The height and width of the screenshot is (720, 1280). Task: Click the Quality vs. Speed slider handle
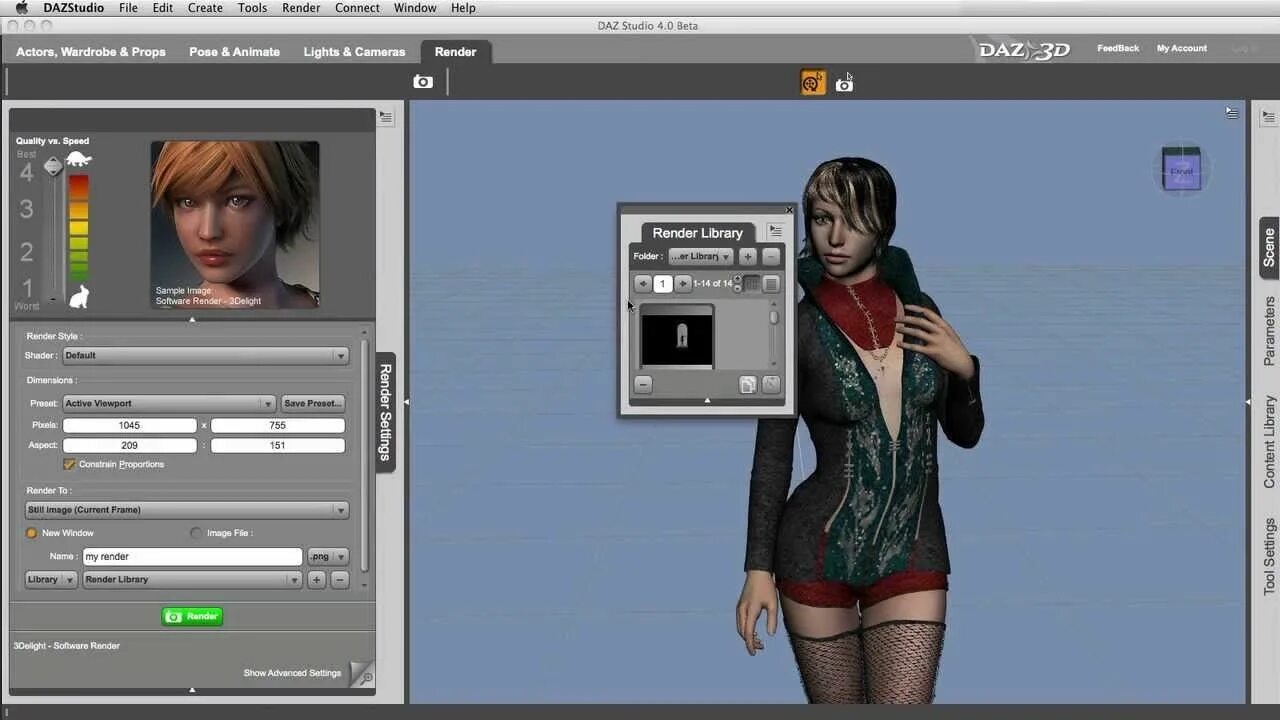(53, 167)
